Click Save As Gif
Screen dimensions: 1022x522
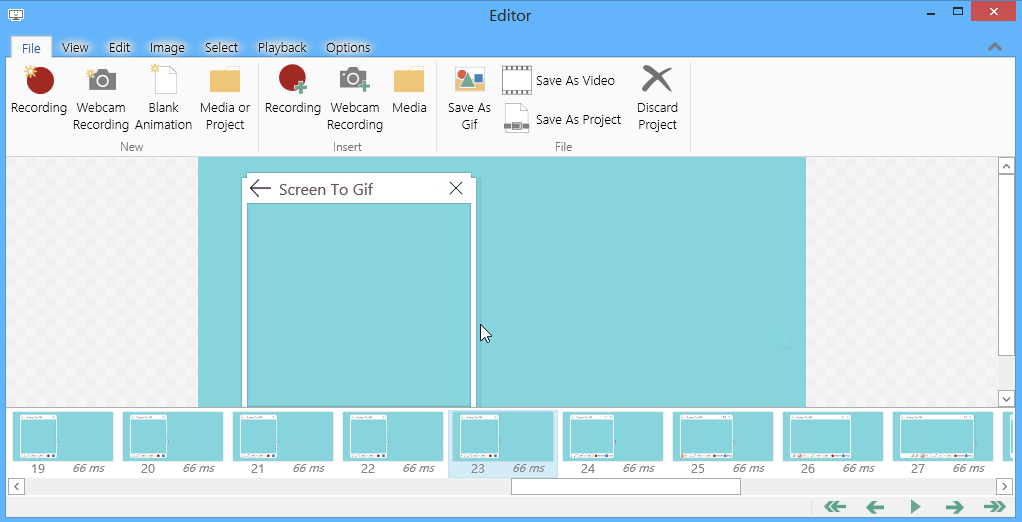tap(469, 98)
